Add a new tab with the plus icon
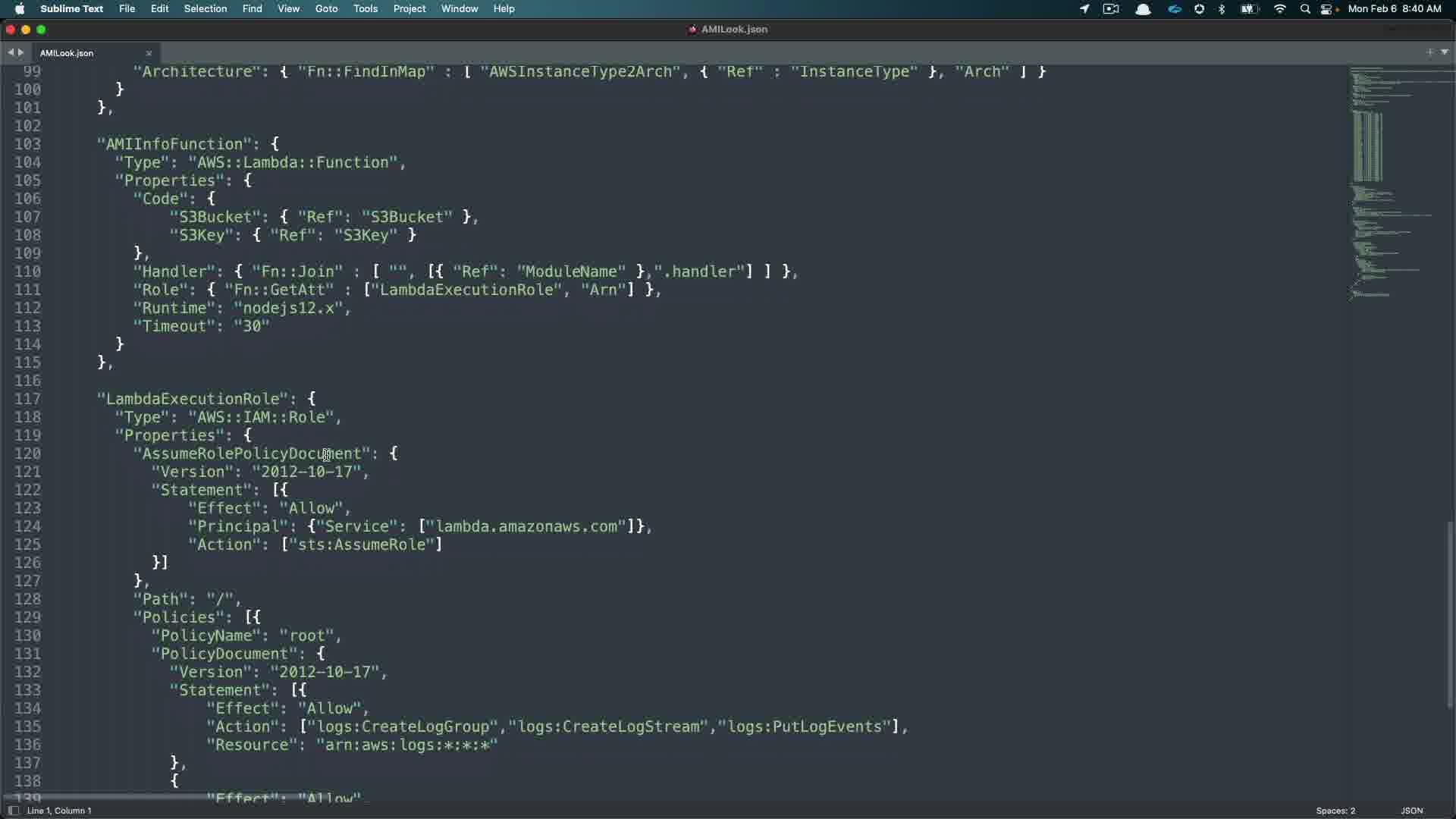1456x819 pixels. pyautogui.click(x=1429, y=52)
